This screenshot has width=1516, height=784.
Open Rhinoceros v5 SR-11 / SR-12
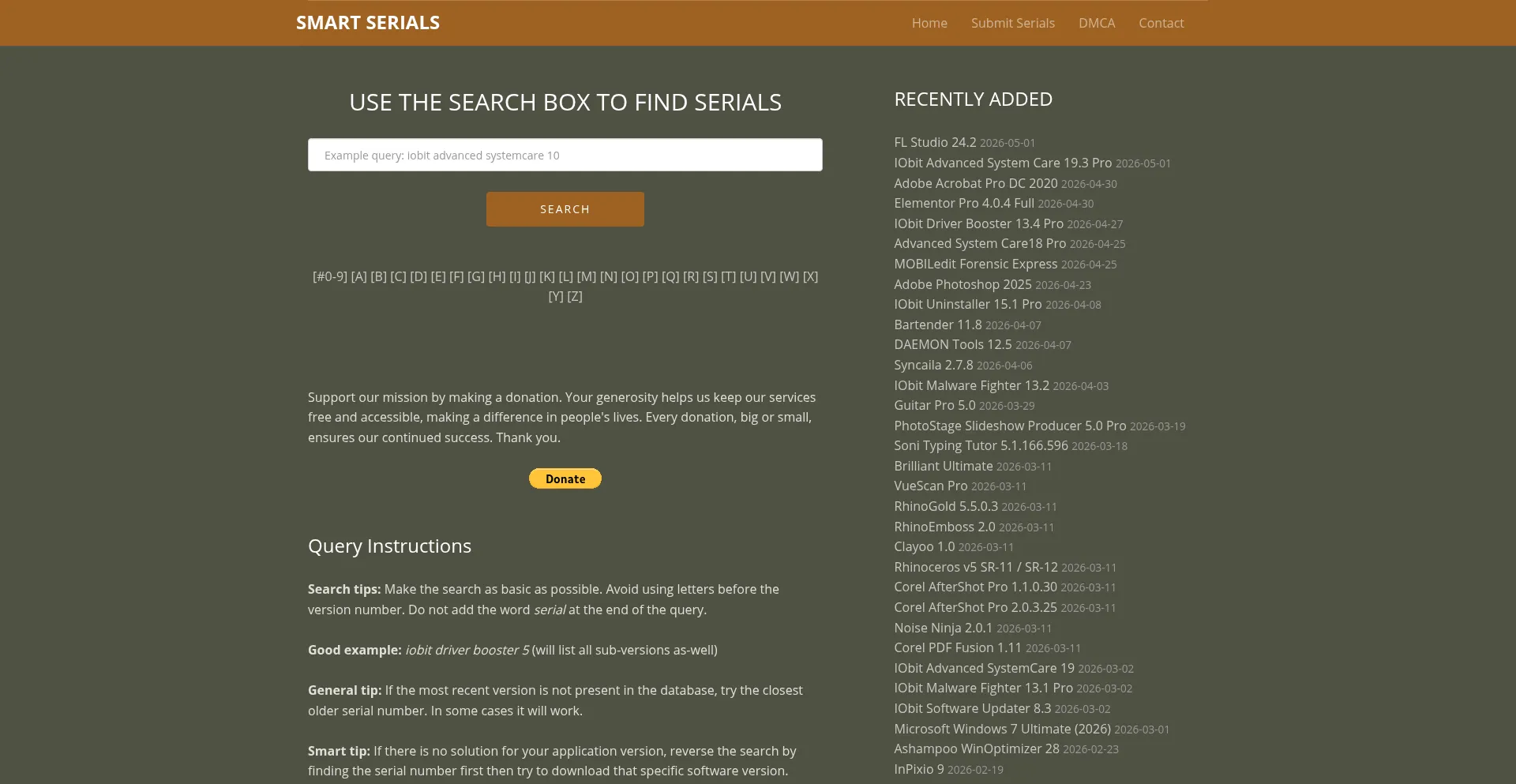[x=976, y=567]
